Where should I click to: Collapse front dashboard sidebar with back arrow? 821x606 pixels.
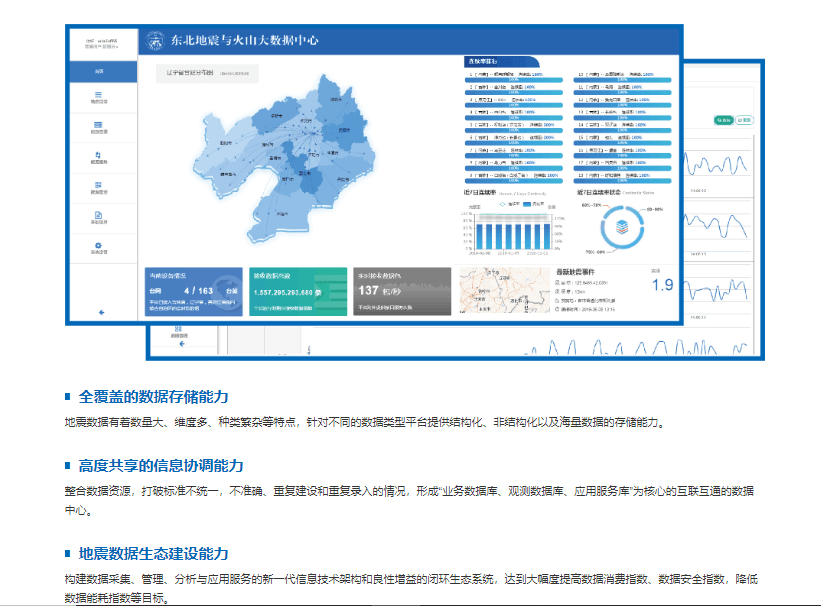pyautogui.click(x=102, y=312)
